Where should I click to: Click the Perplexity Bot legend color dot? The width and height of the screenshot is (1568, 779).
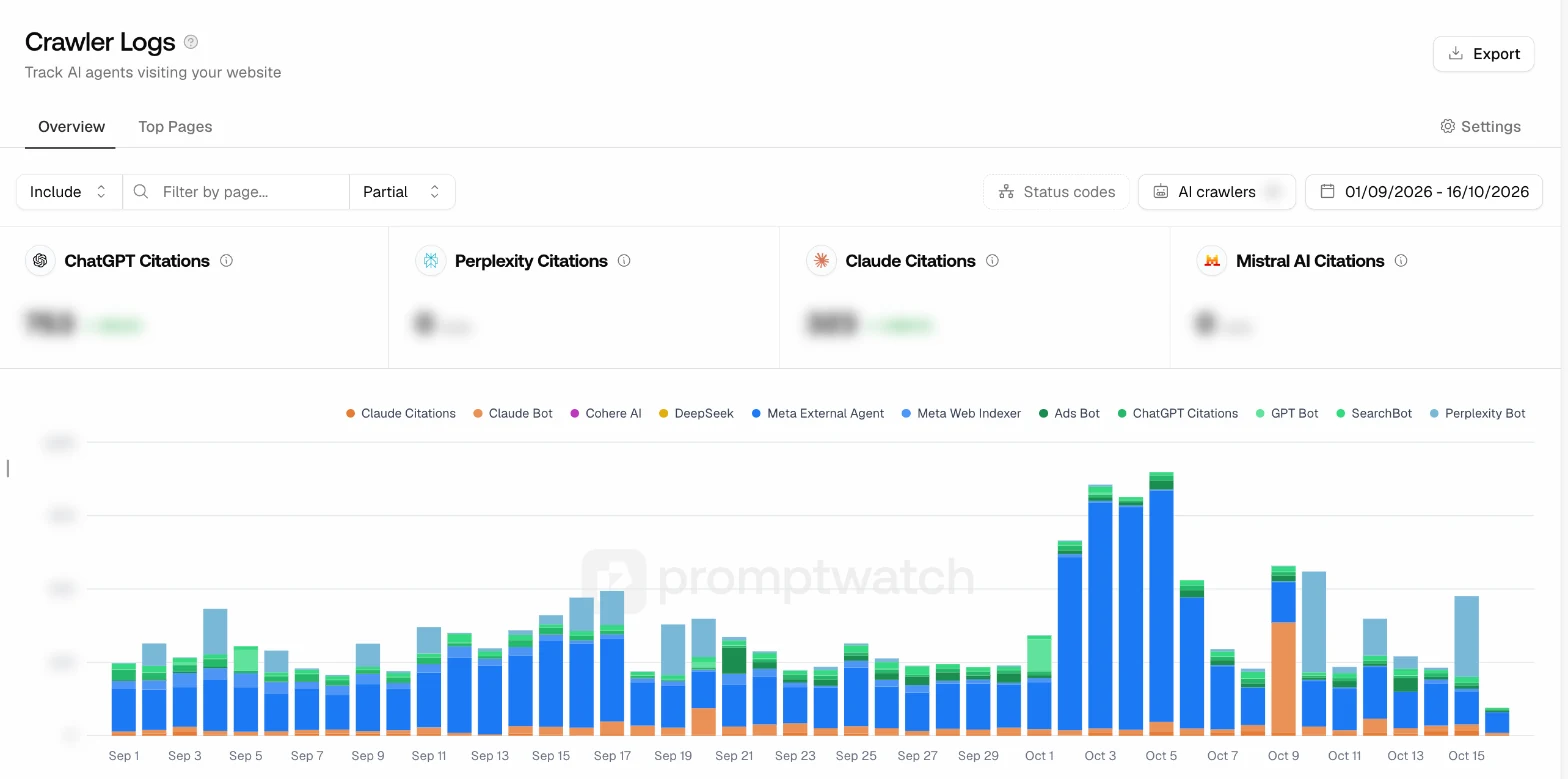coord(1435,413)
